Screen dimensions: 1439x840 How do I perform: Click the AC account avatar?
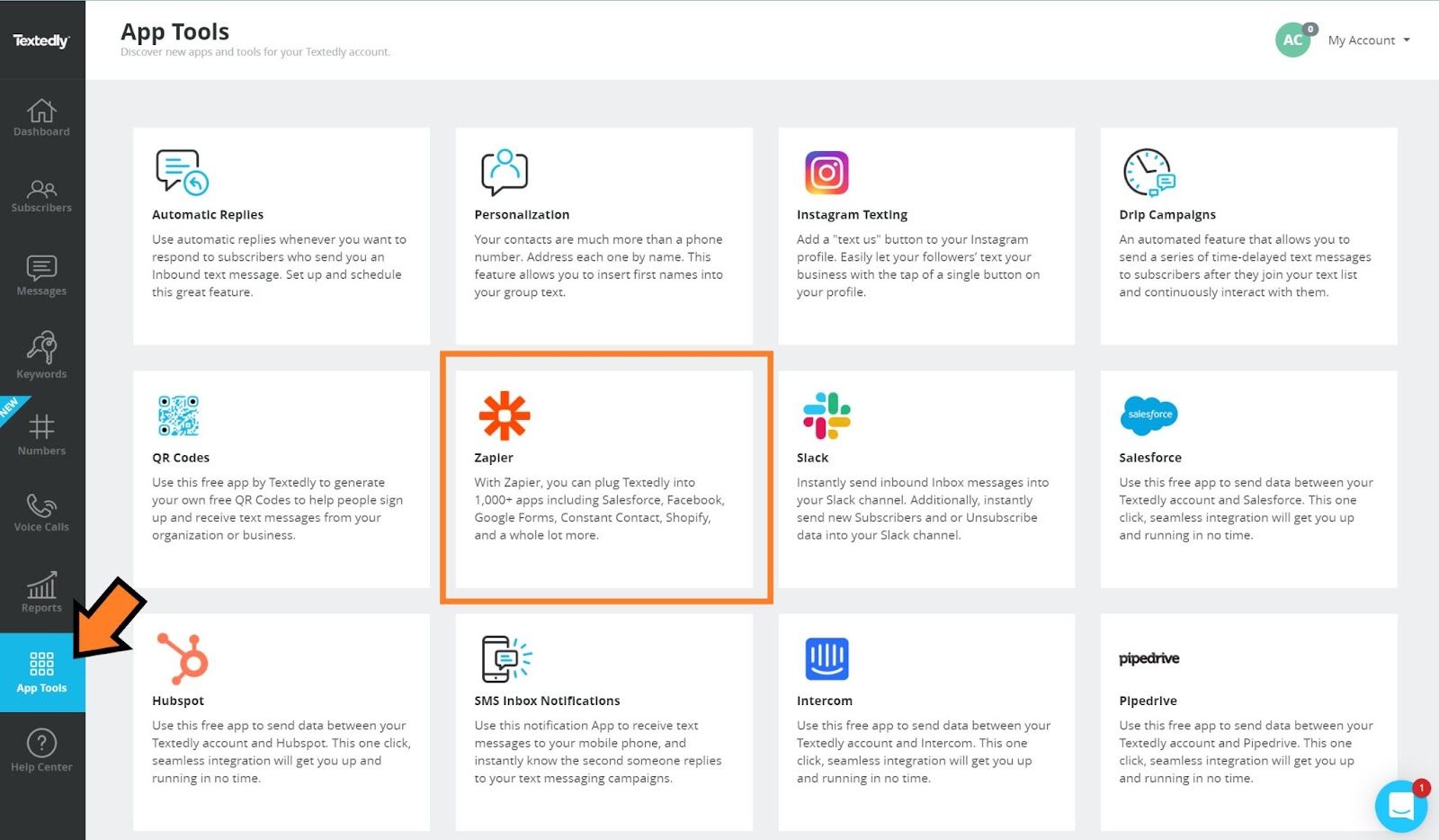point(1292,40)
